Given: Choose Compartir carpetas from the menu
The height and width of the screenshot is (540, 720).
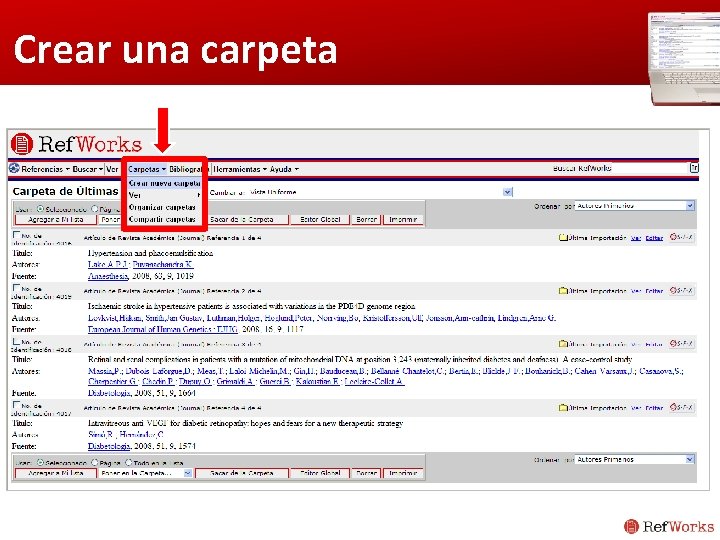Looking at the screenshot, I should [x=162, y=219].
